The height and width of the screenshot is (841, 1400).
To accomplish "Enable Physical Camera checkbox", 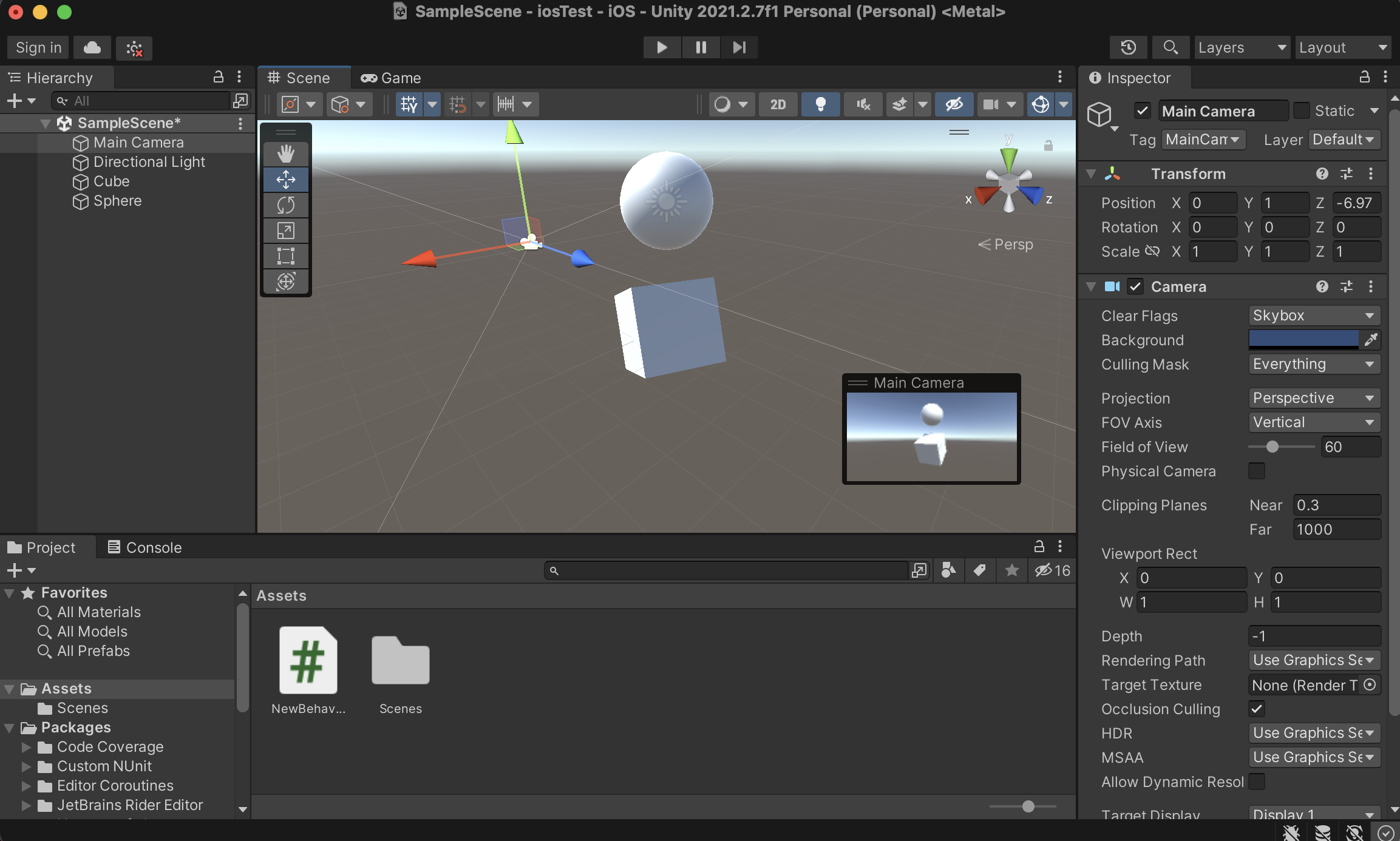I will click(x=1257, y=471).
